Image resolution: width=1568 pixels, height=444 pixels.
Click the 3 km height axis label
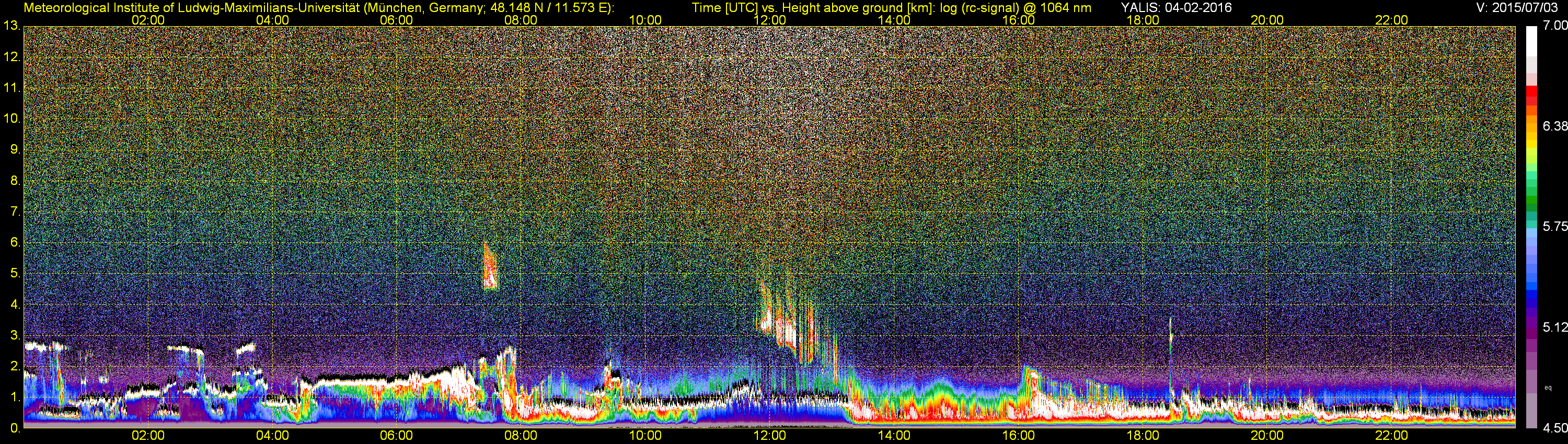15,336
